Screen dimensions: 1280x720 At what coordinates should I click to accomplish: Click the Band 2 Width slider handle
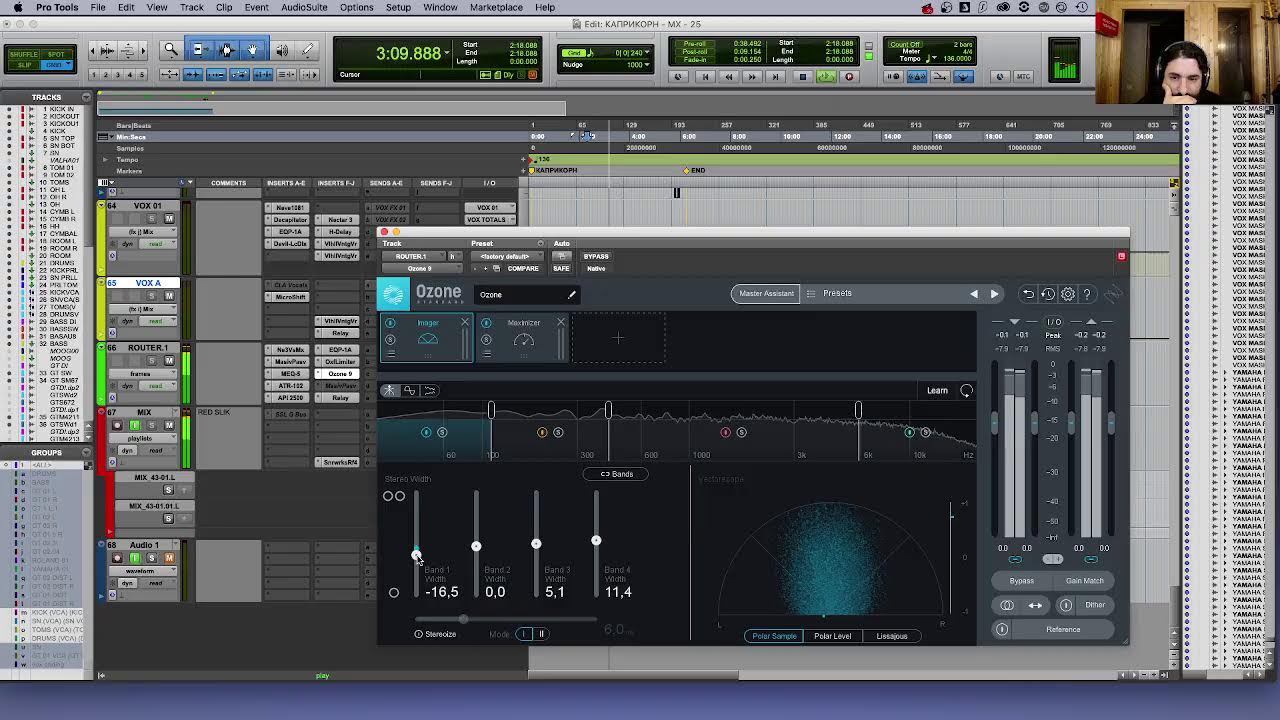[x=476, y=546]
